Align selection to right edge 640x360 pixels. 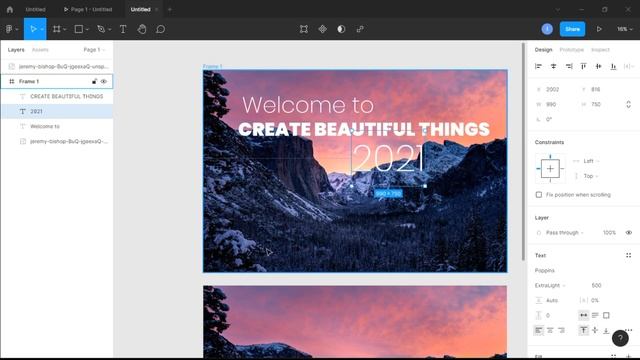coord(569,66)
